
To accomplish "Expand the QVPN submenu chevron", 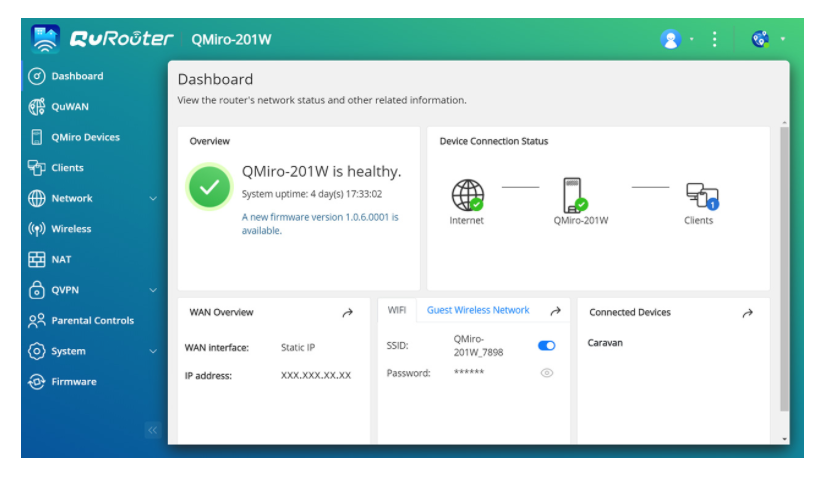I will coord(153,290).
